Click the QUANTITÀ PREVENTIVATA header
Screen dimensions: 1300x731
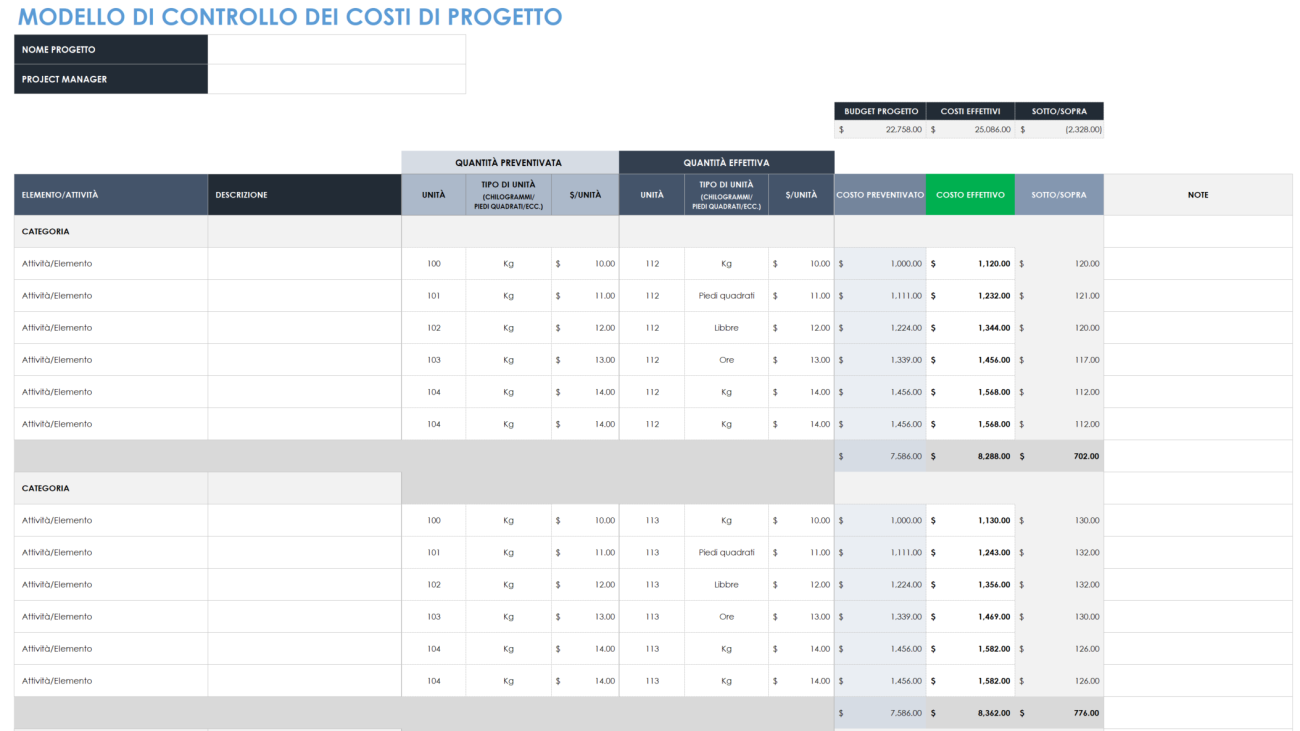510,161
